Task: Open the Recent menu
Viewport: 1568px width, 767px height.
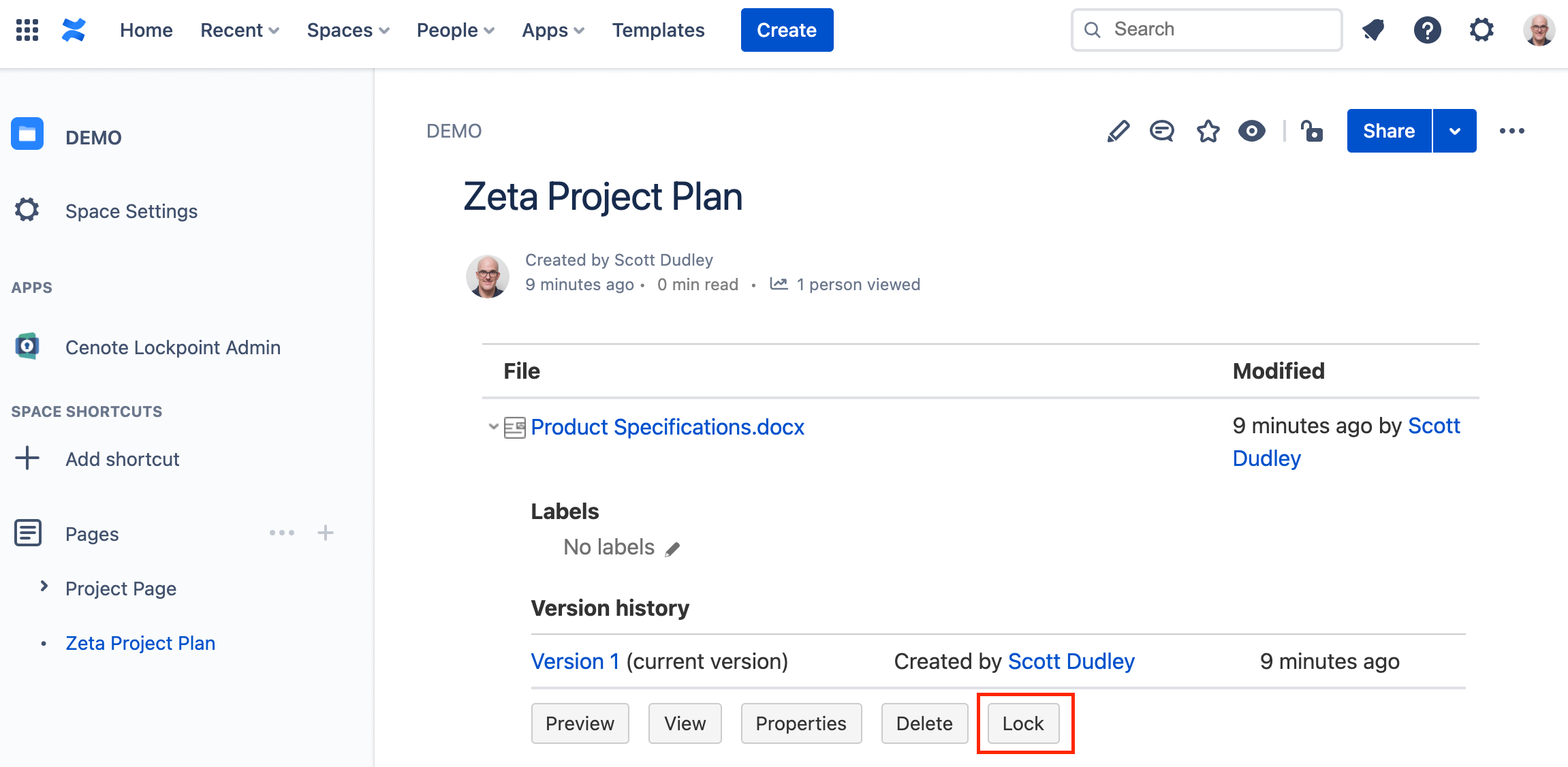Action: [240, 30]
